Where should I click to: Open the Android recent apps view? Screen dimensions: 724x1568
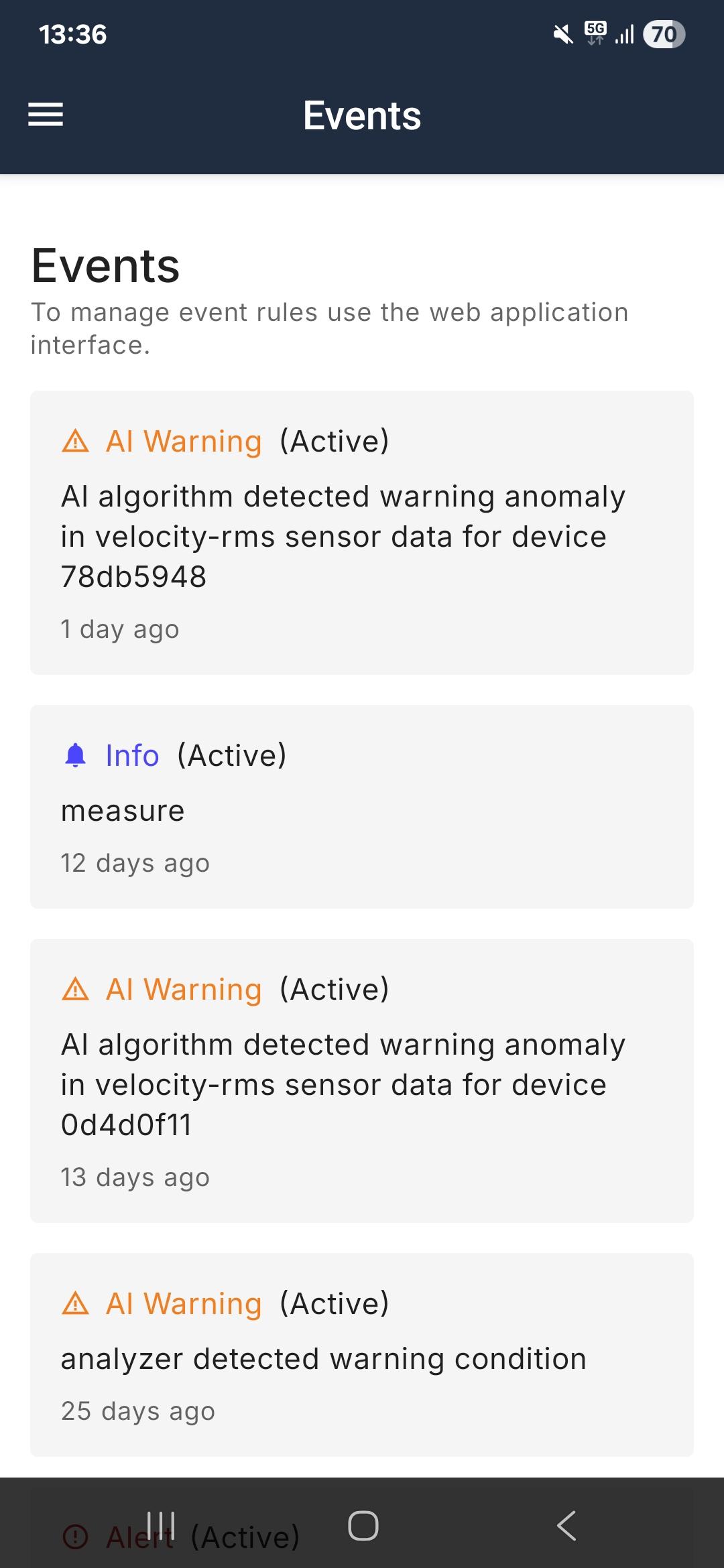click(x=160, y=1526)
